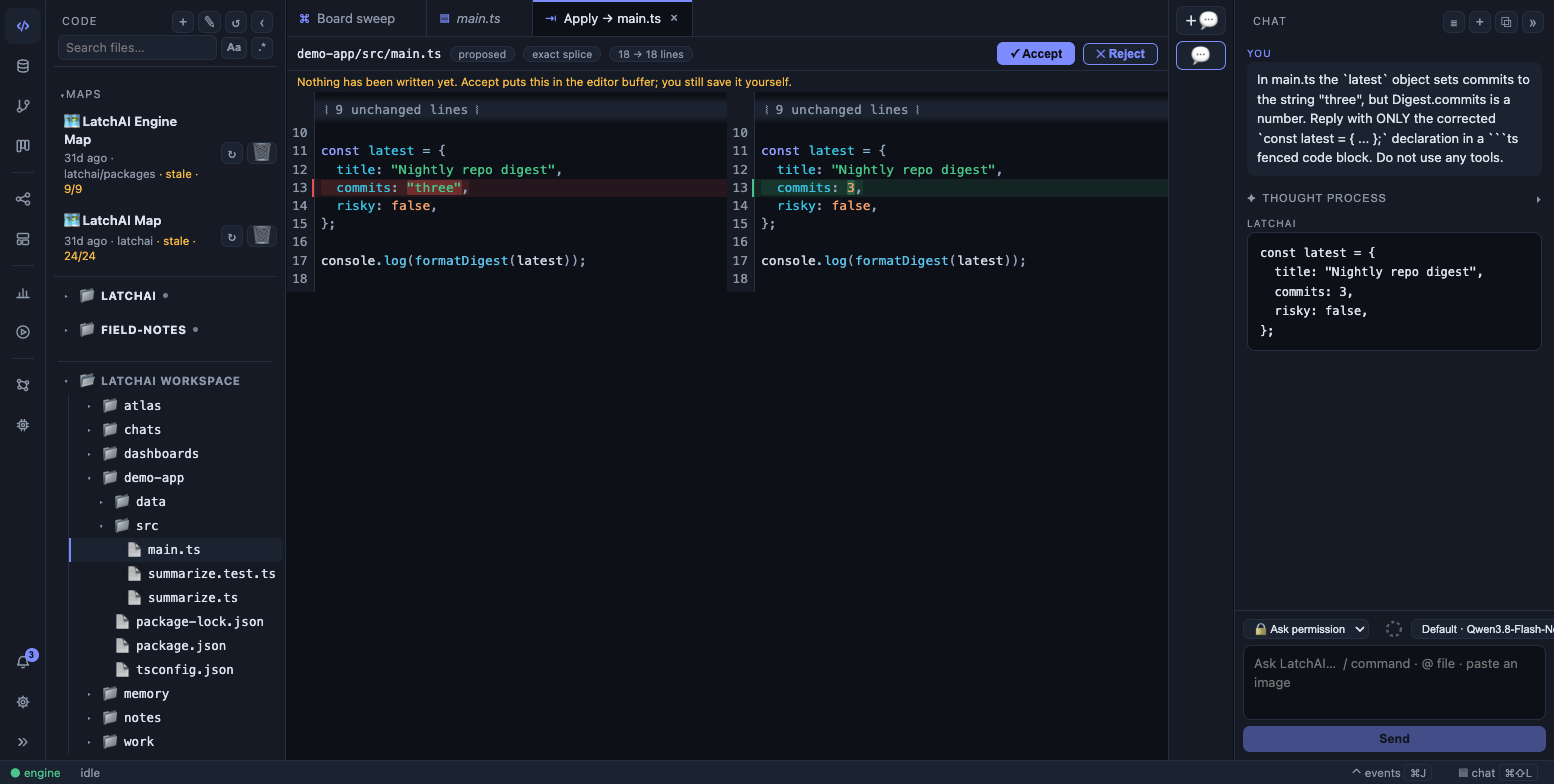Toggle match case (Aa) in file search

click(x=233, y=47)
